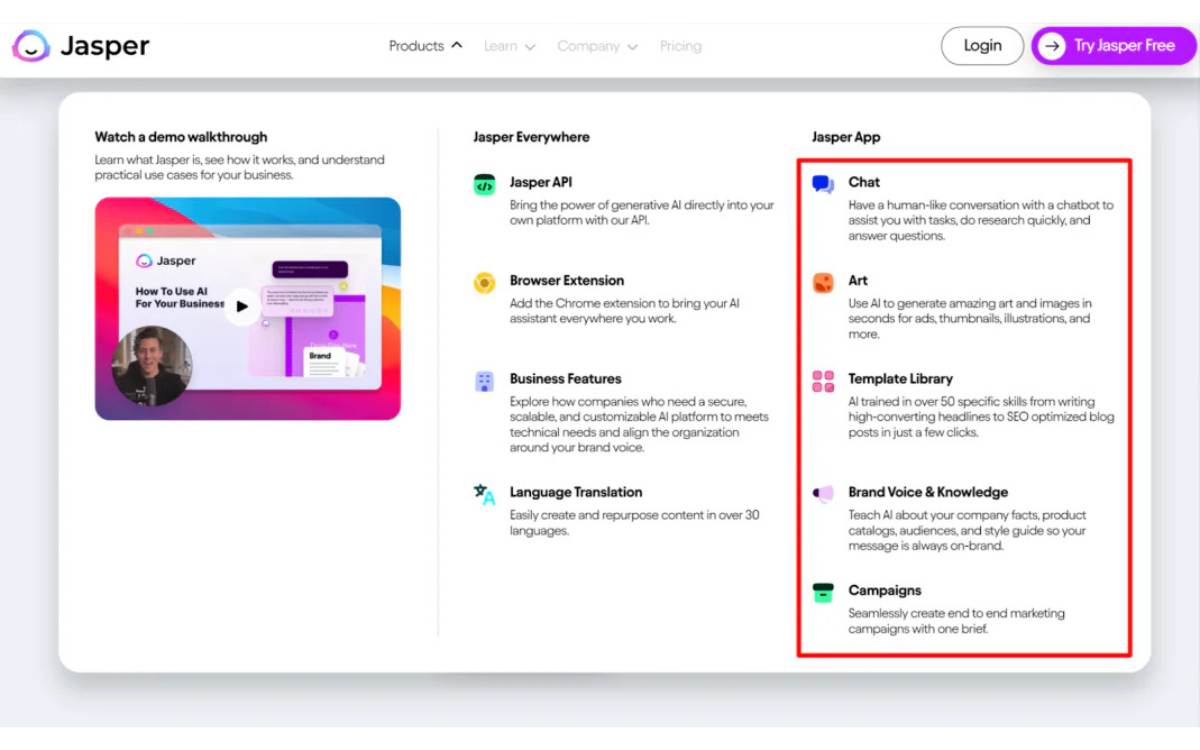Click 'Use AI to generate amazing art' description

pyautogui.click(x=970, y=319)
